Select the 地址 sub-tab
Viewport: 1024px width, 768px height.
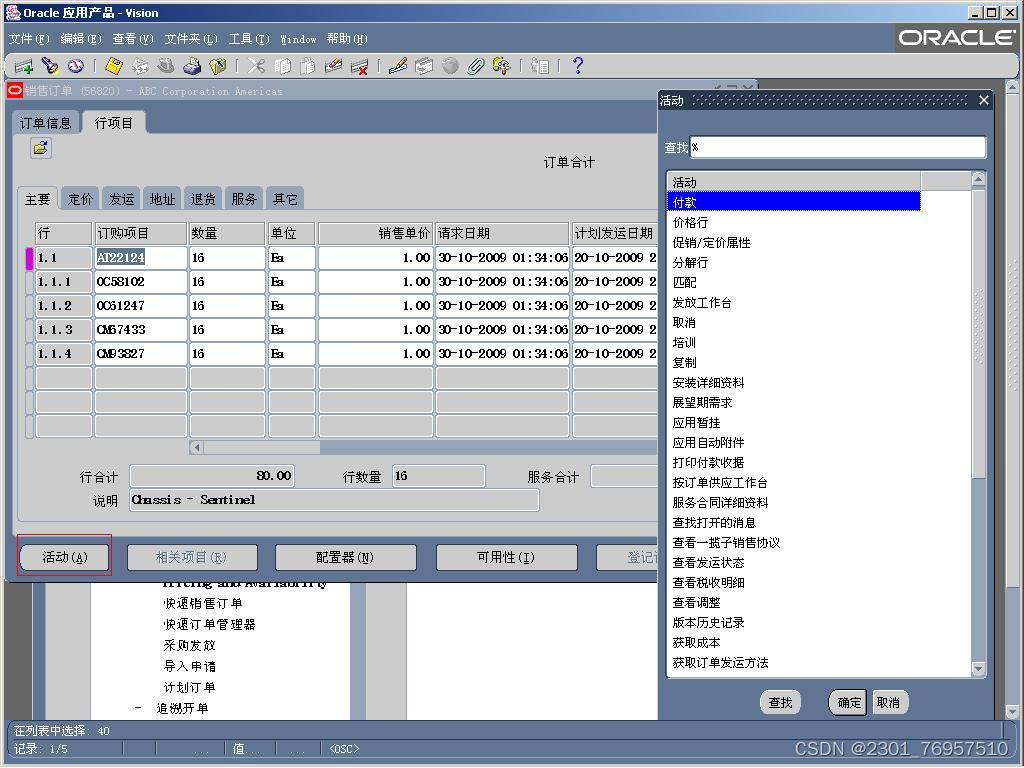click(x=163, y=199)
